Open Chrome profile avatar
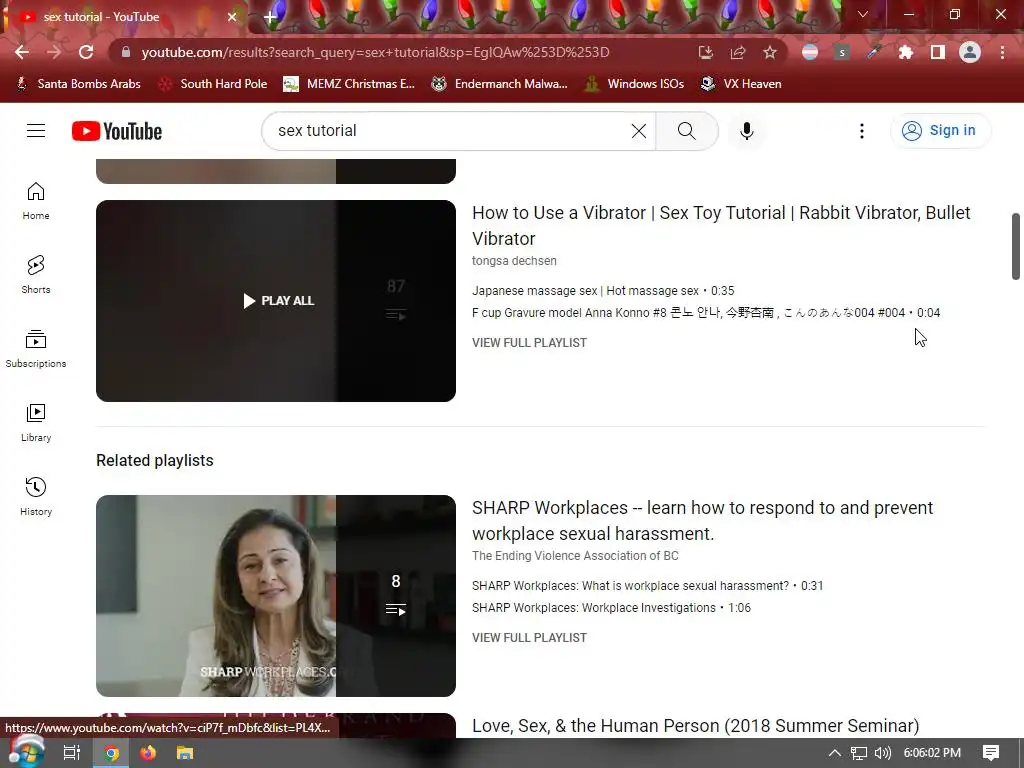The height and width of the screenshot is (768, 1024). click(x=970, y=52)
